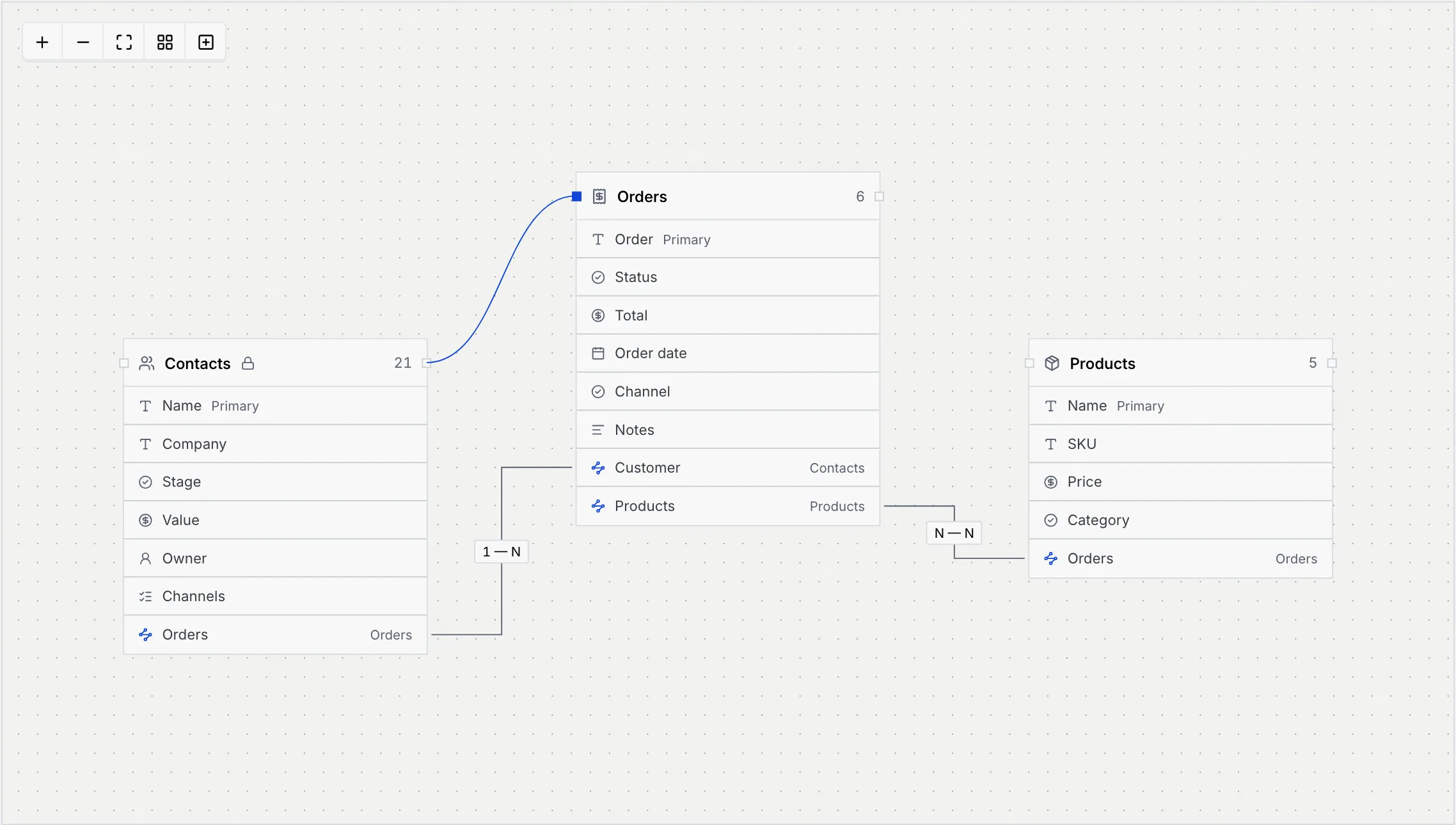Image resolution: width=1456 pixels, height=825 pixels.
Task: Select the N — N relationship label
Action: [x=954, y=533]
